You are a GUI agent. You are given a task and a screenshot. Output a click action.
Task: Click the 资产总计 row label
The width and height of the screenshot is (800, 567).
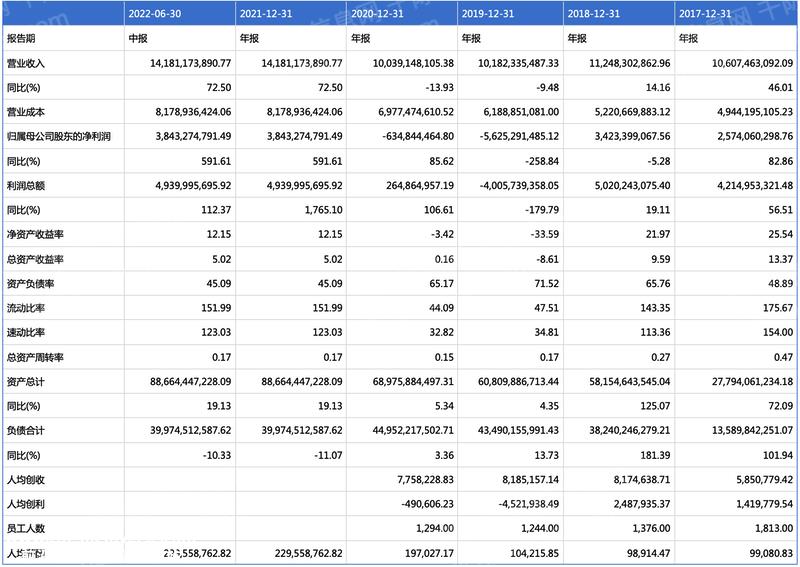tap(26, 381)
